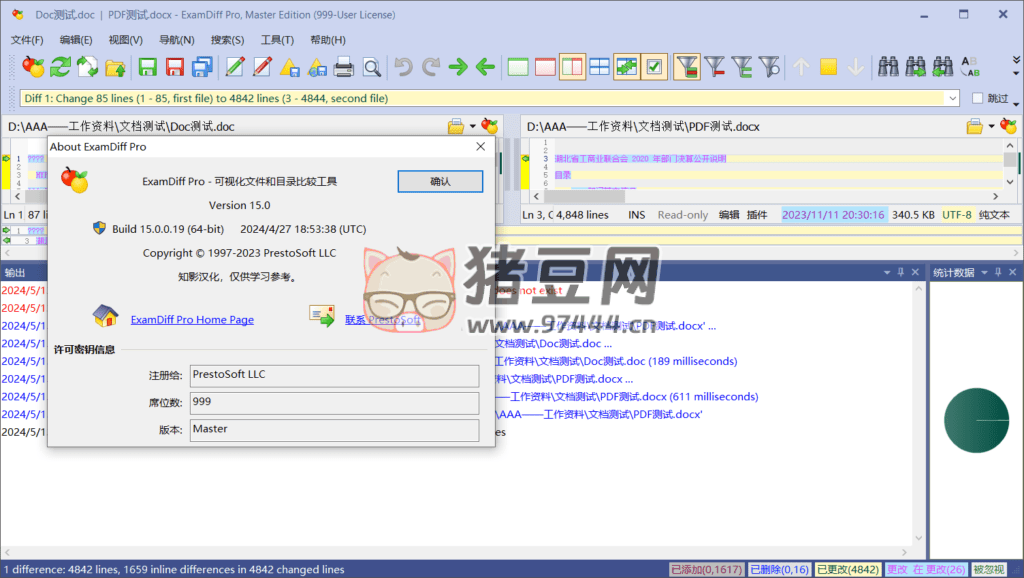The width and height of the screenshot is (1024, 578).
Task: Click the fourth filter funnel icon
Action: coord(769,67)
